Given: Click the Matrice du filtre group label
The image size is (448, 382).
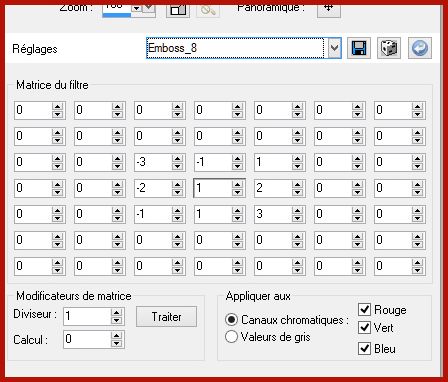Looking at the screenshot, I should 52,85.
